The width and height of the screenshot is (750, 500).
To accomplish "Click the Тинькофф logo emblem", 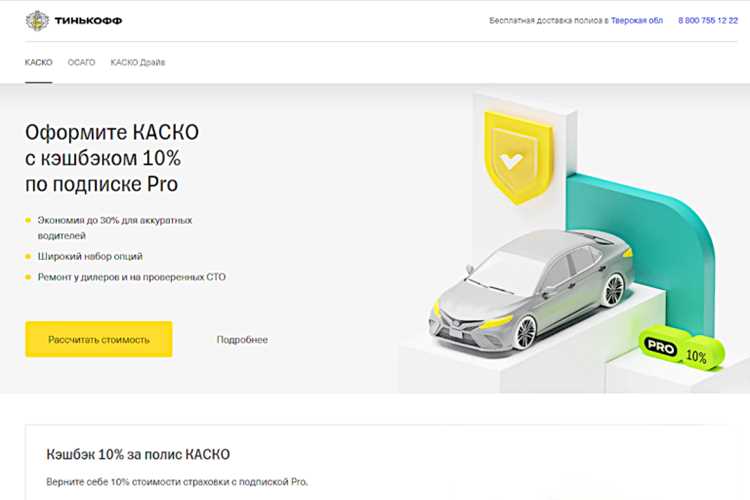I will click(x=37, y=21).
